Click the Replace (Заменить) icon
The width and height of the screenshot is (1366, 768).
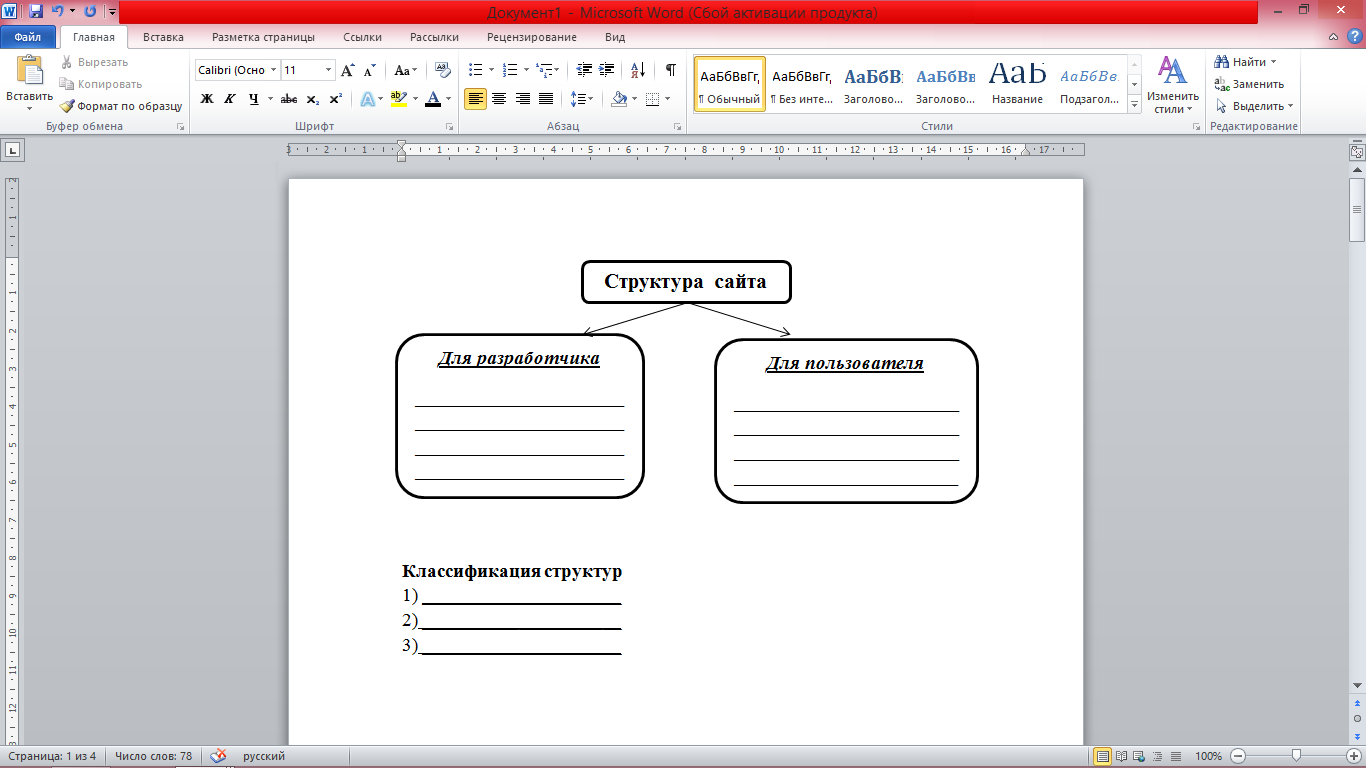(1221, 84)
